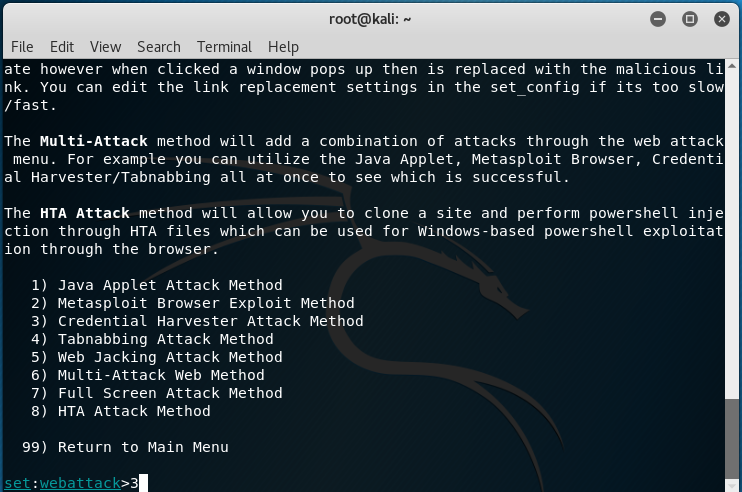Image resolution: width=742 pixels, height=492 pixels.
Task: Maximize the terminal window
Action: (689, 19)
